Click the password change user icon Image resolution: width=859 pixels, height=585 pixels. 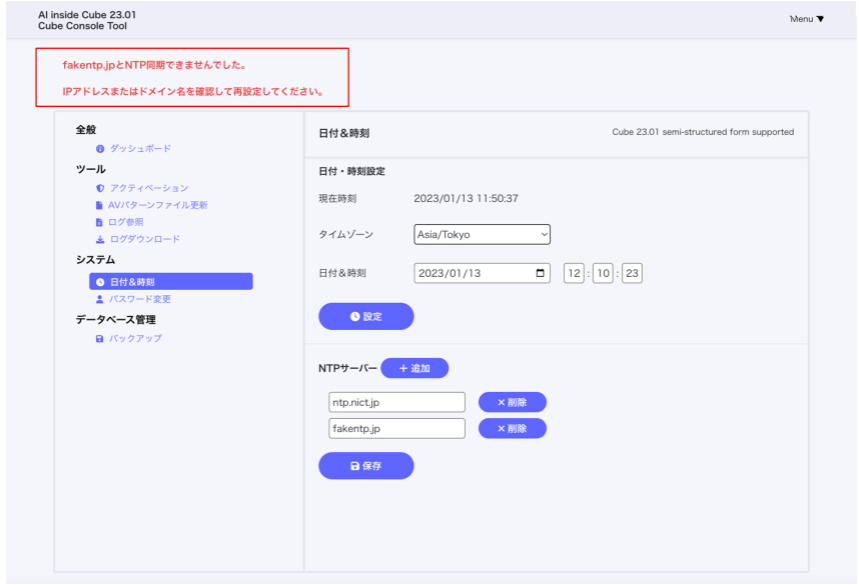[100, 299]
